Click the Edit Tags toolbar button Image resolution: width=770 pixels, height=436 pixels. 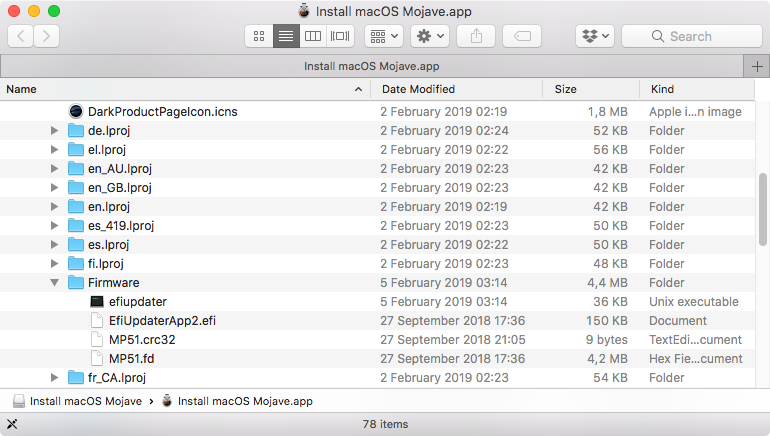pos(522,36)
